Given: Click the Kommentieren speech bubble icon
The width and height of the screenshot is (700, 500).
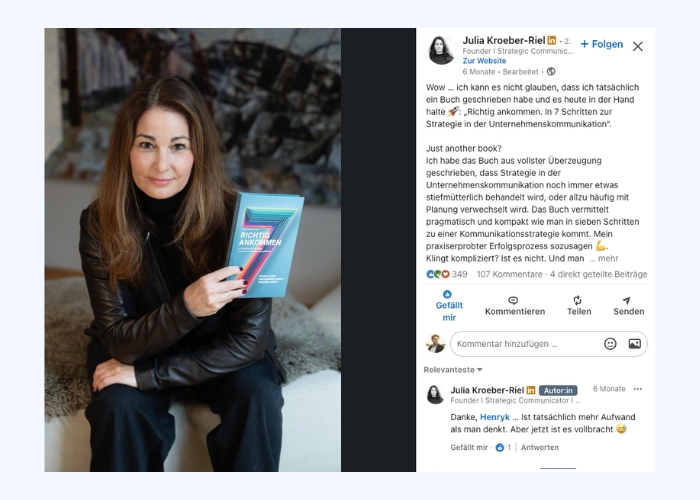Looking at the screenshot, I should [x=513, y=300].
